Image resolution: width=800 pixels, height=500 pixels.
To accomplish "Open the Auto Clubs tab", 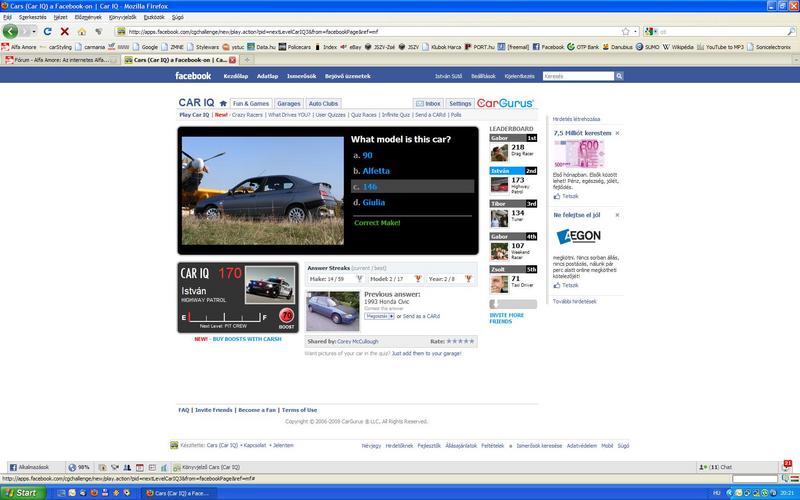I will pyautogui.click(x=323, y=104).
